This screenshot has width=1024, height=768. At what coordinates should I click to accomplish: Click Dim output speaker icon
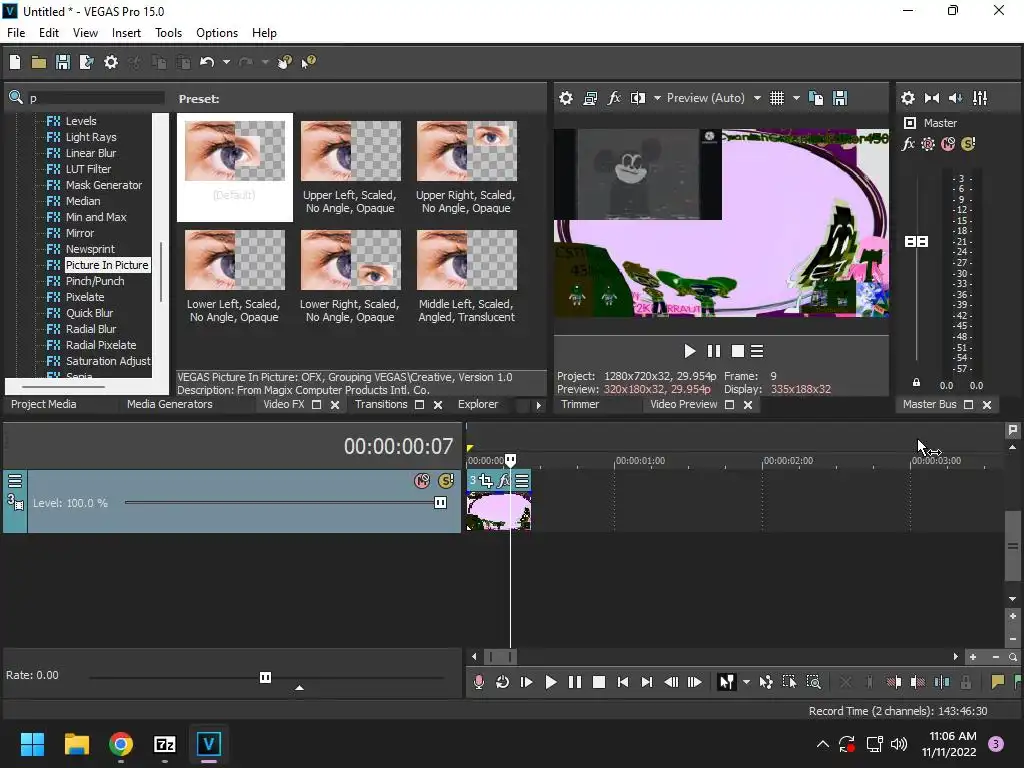[955, 98]
